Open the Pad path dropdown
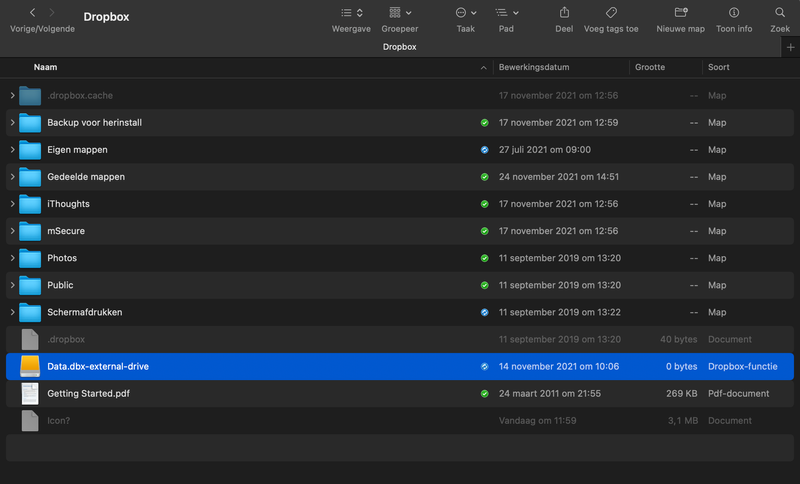 (x=506, y=13)
